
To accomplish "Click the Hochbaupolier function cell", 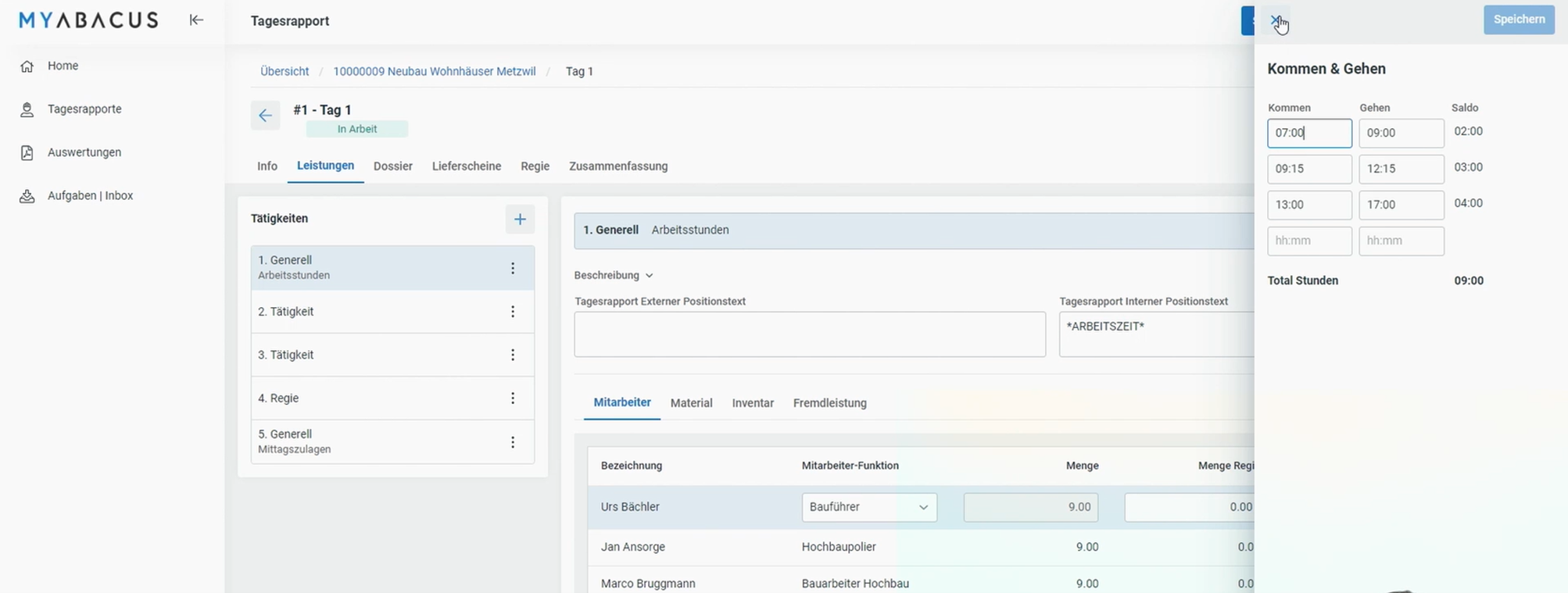I will point(839,547).
